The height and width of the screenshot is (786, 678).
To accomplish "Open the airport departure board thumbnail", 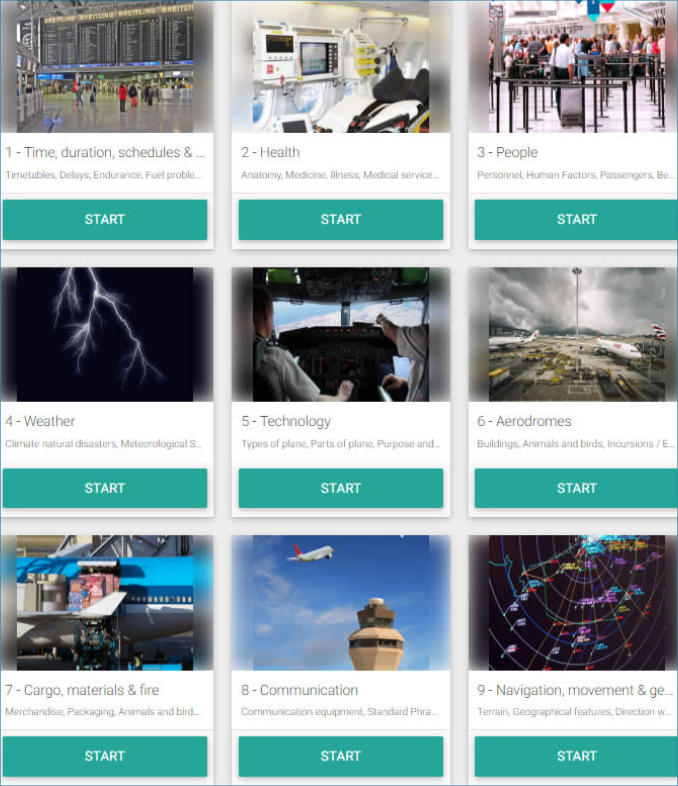I will click(x=107, y=67).
